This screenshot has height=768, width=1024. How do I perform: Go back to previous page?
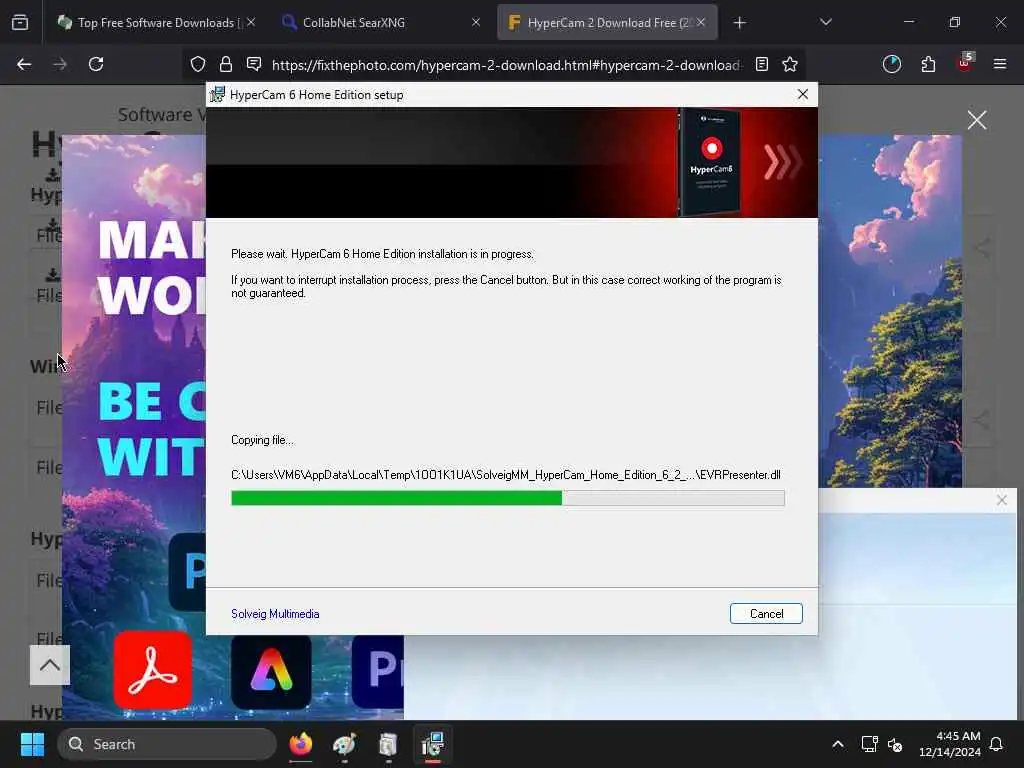[x=24, y=64]
